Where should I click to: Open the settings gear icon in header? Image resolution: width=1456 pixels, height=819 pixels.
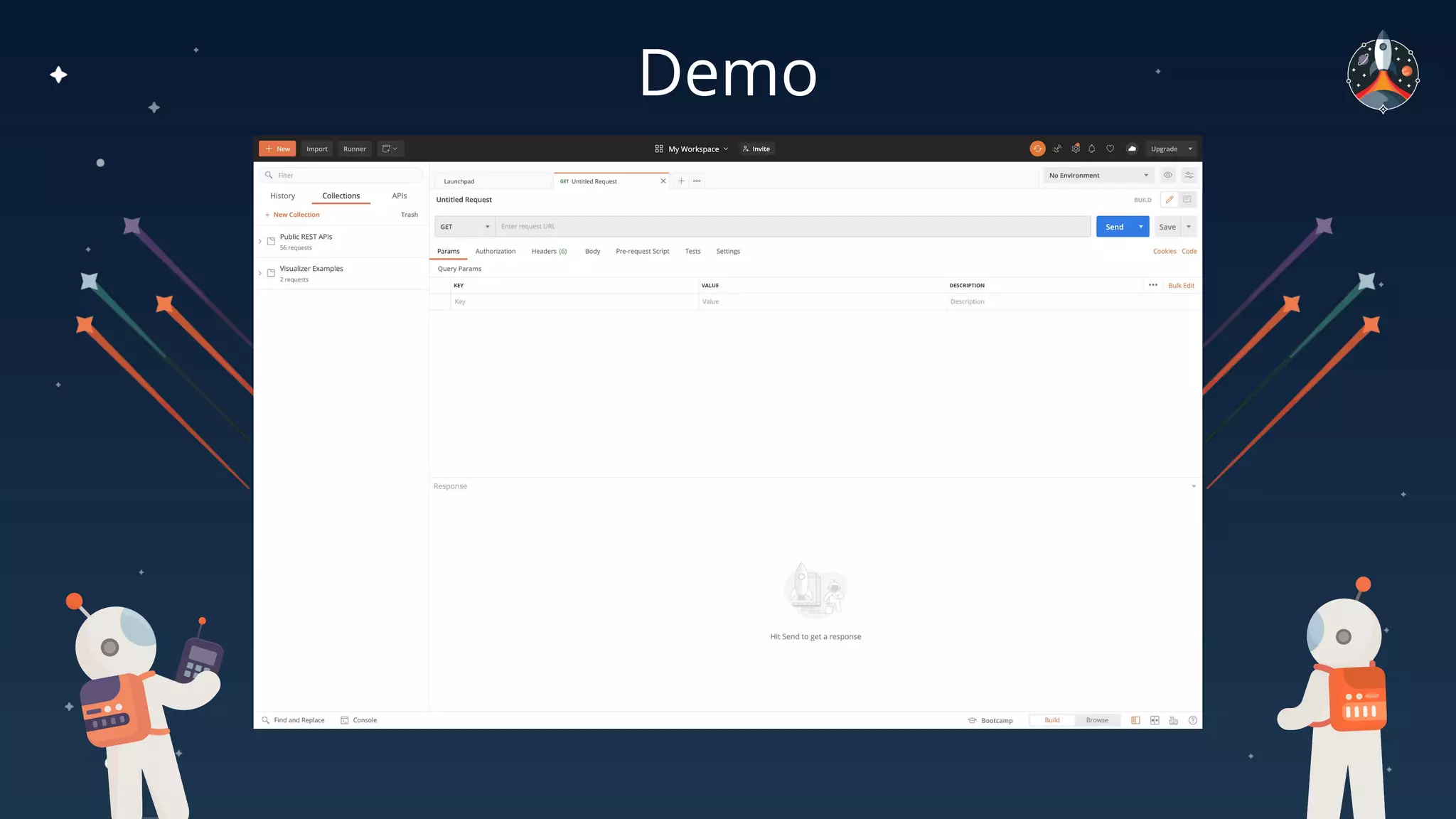click(x=1076, y=149)
